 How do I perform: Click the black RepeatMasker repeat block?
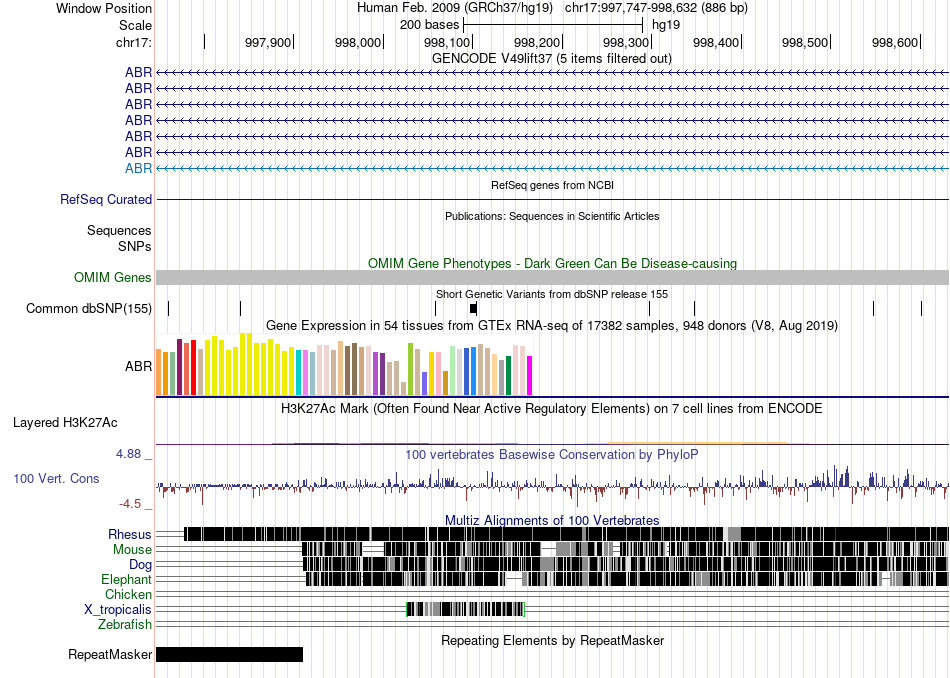click(x=230, y=654)
